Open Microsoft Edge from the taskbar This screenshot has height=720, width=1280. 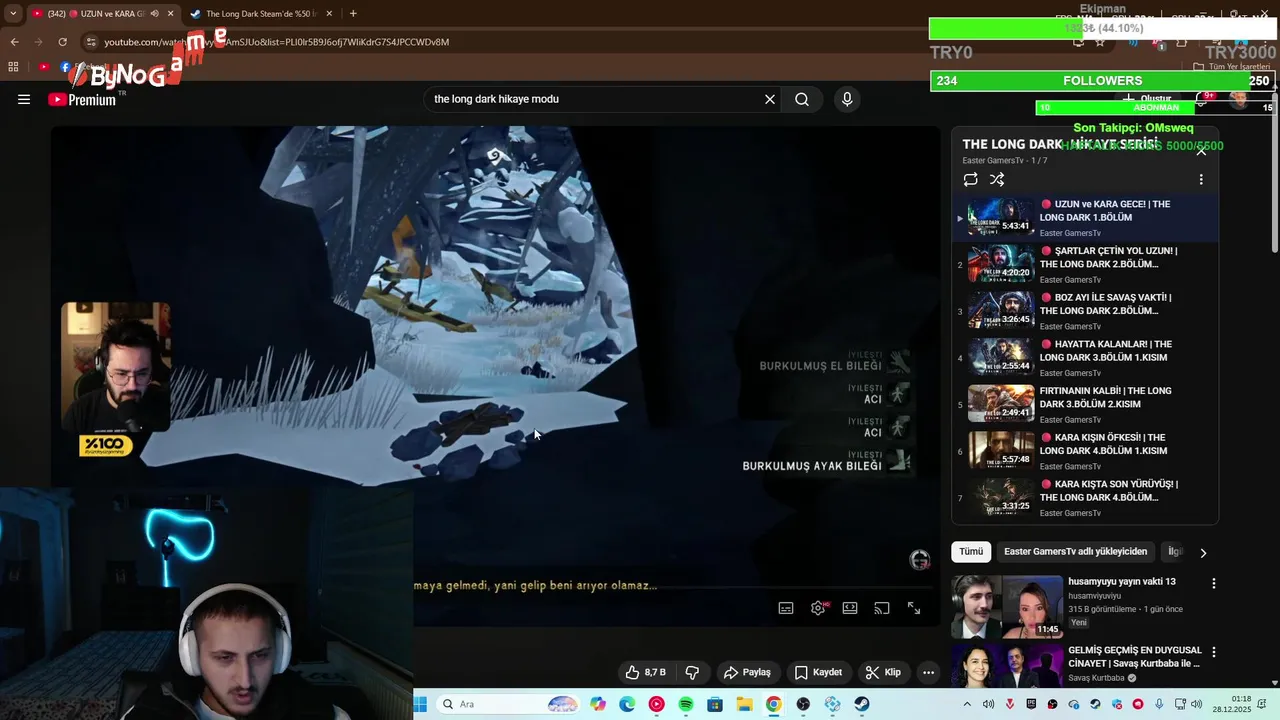627,704
